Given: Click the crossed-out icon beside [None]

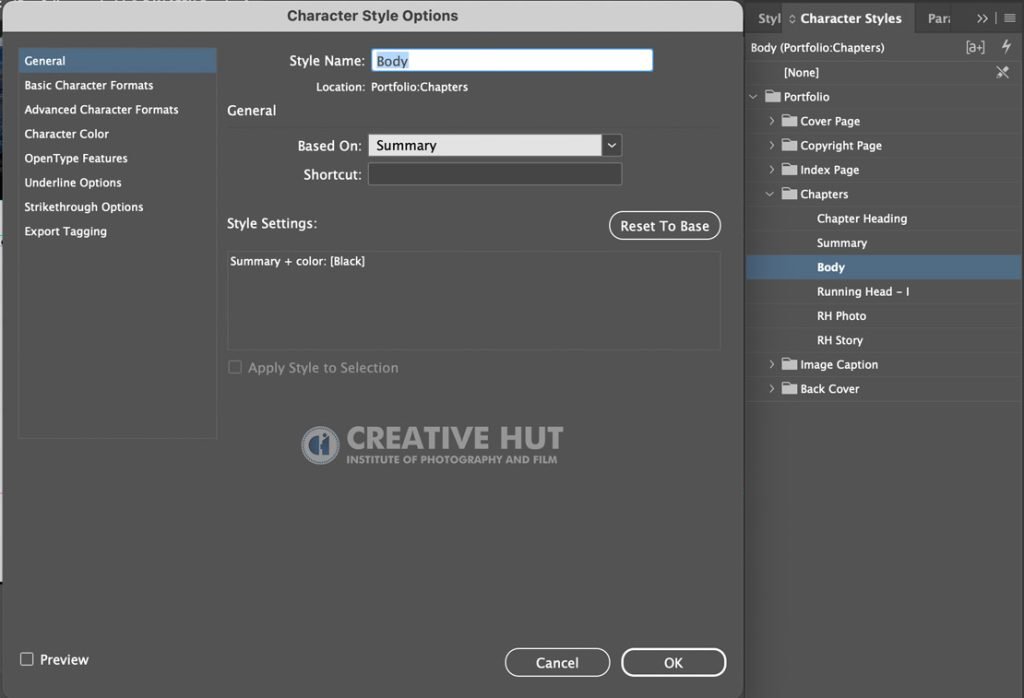Looking at the screenshot, I should (1002, 72).
